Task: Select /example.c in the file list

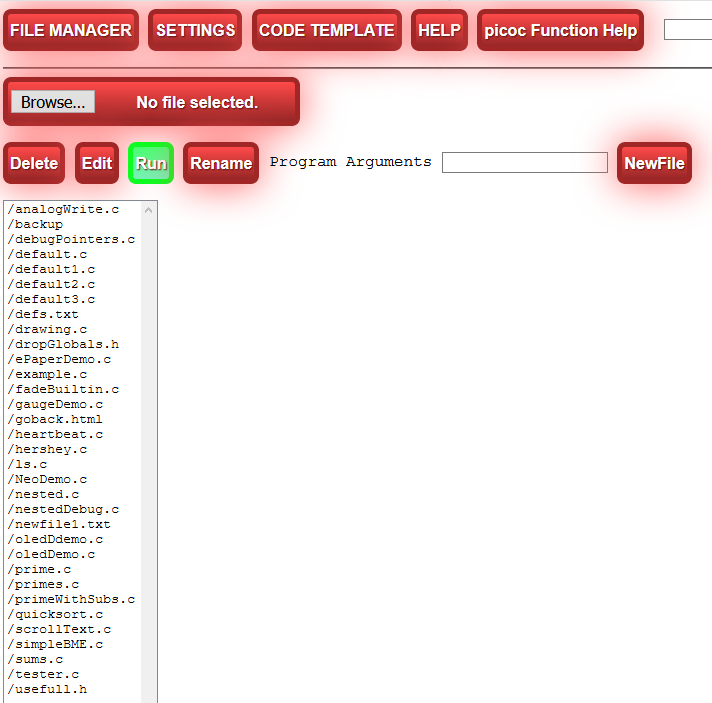Action: (x=73, y=374)
